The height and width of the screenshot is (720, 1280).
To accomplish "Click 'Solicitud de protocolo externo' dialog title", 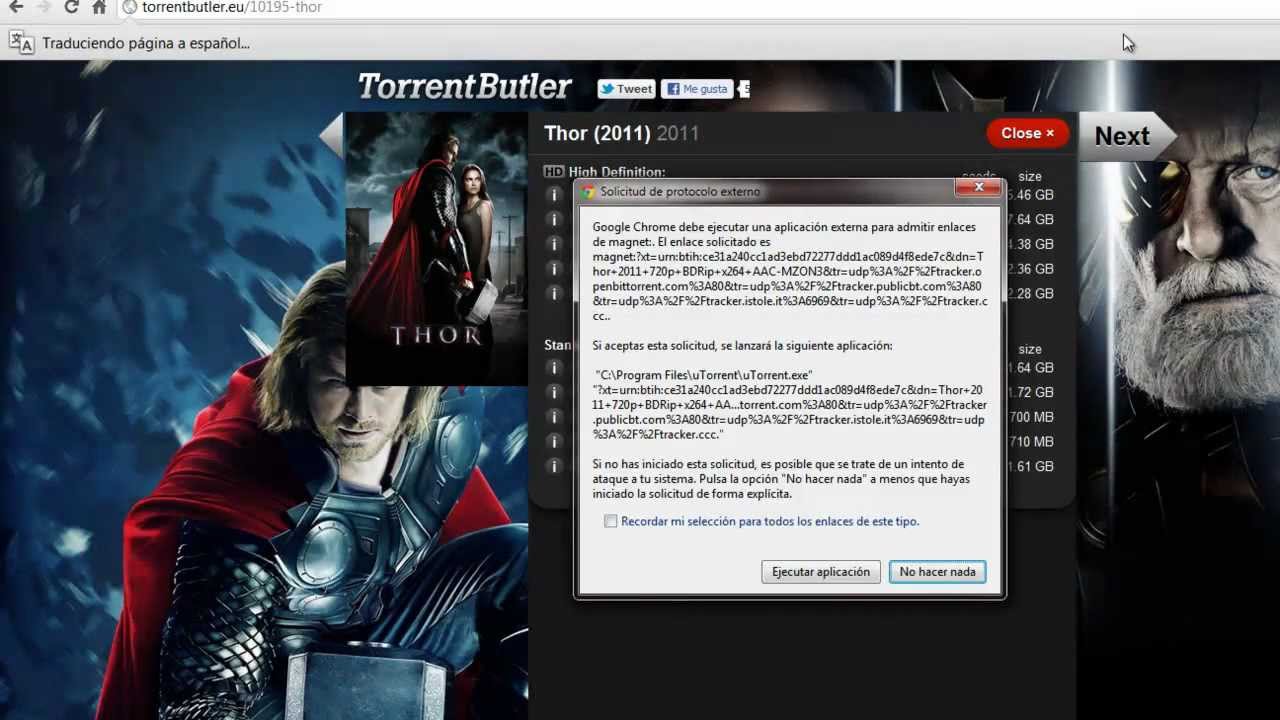I will 680,191.
